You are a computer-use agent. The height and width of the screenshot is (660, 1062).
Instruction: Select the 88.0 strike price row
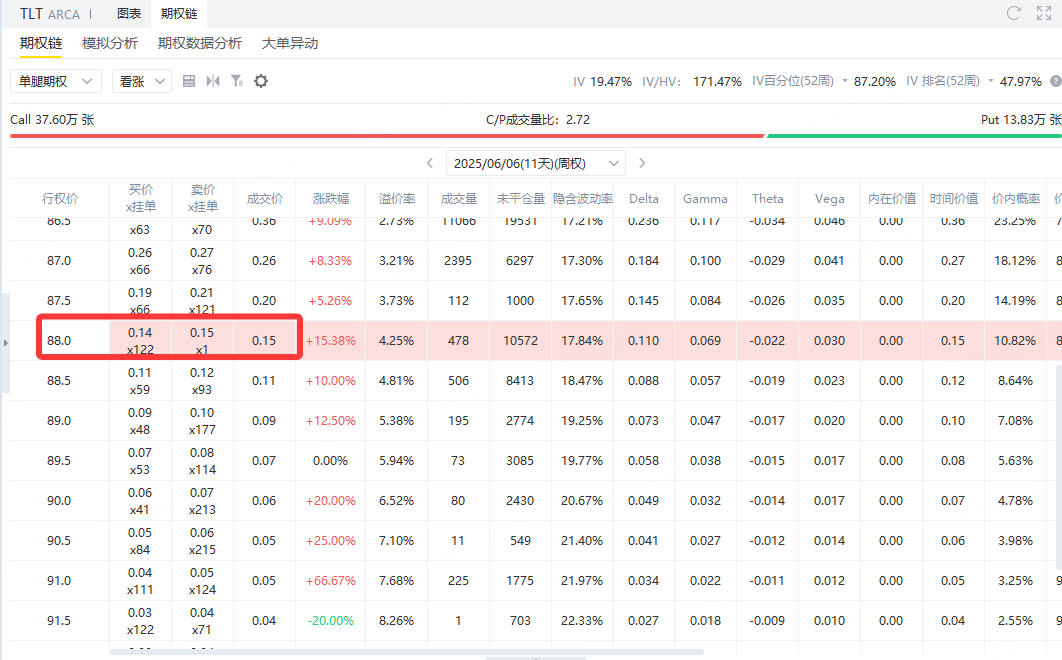tap(535, 341)
